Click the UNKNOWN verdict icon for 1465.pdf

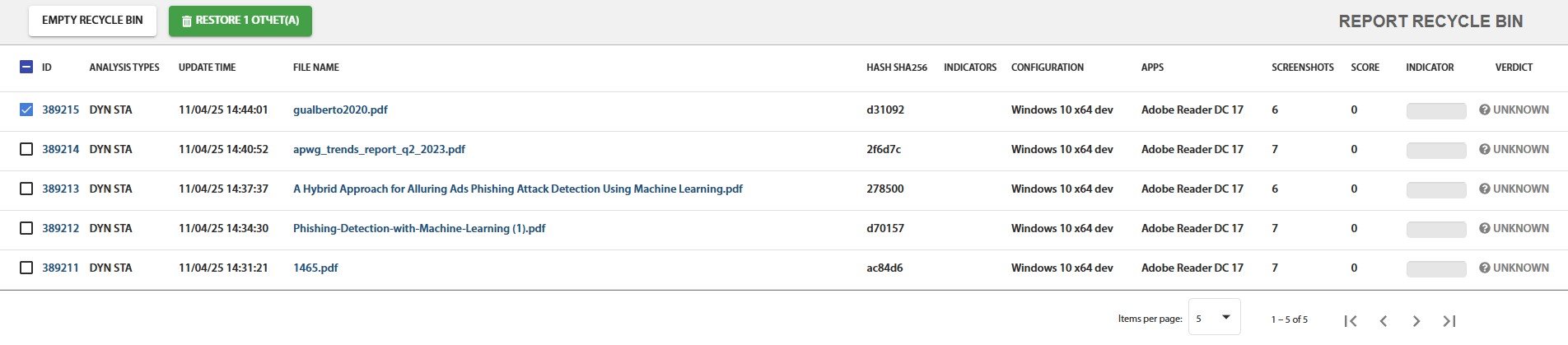[1484, 268]
